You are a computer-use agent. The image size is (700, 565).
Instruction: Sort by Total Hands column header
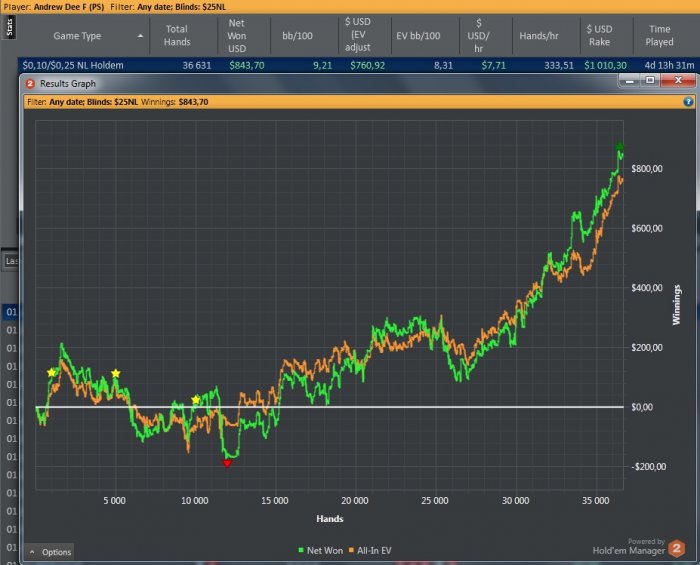[x=177, y=35]
